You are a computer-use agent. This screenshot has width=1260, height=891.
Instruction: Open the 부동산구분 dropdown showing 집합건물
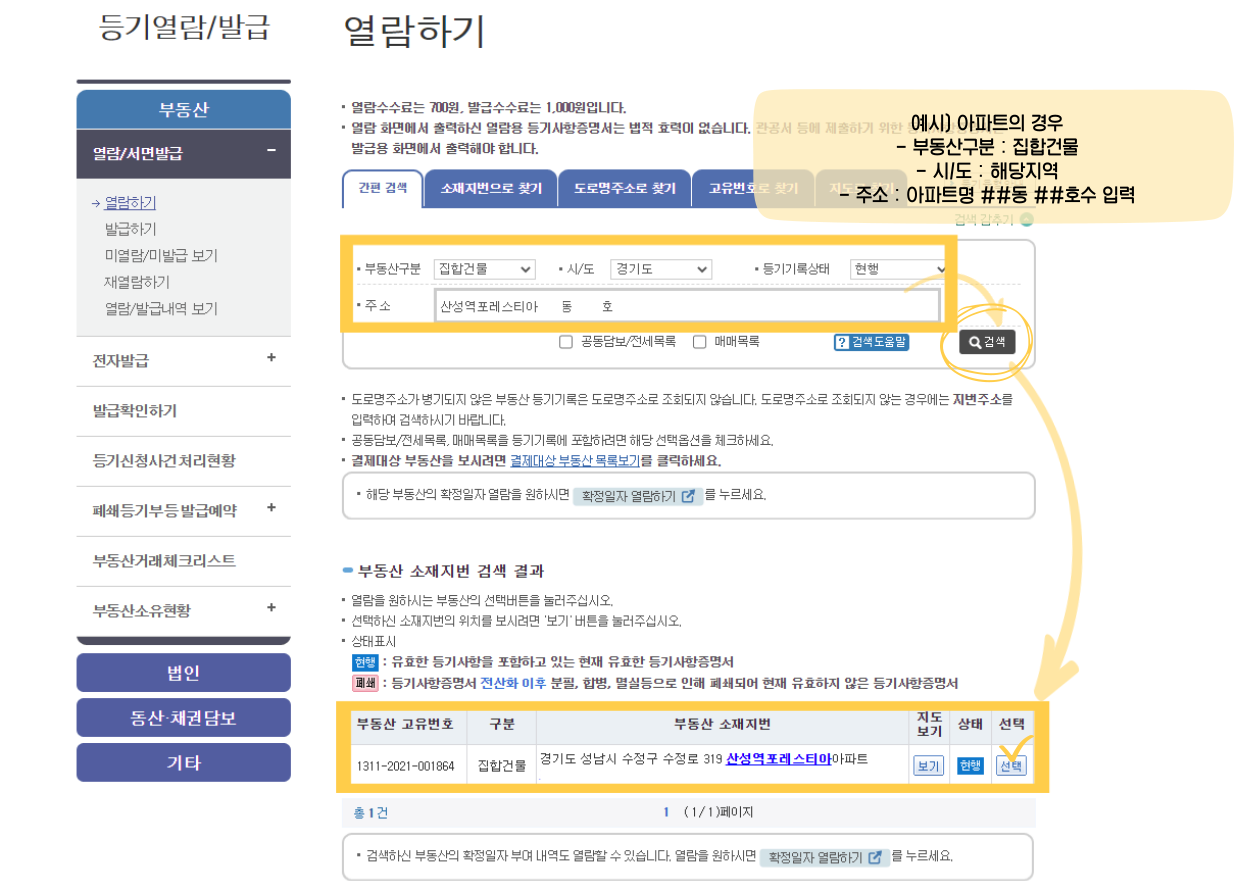pos(484,269)
